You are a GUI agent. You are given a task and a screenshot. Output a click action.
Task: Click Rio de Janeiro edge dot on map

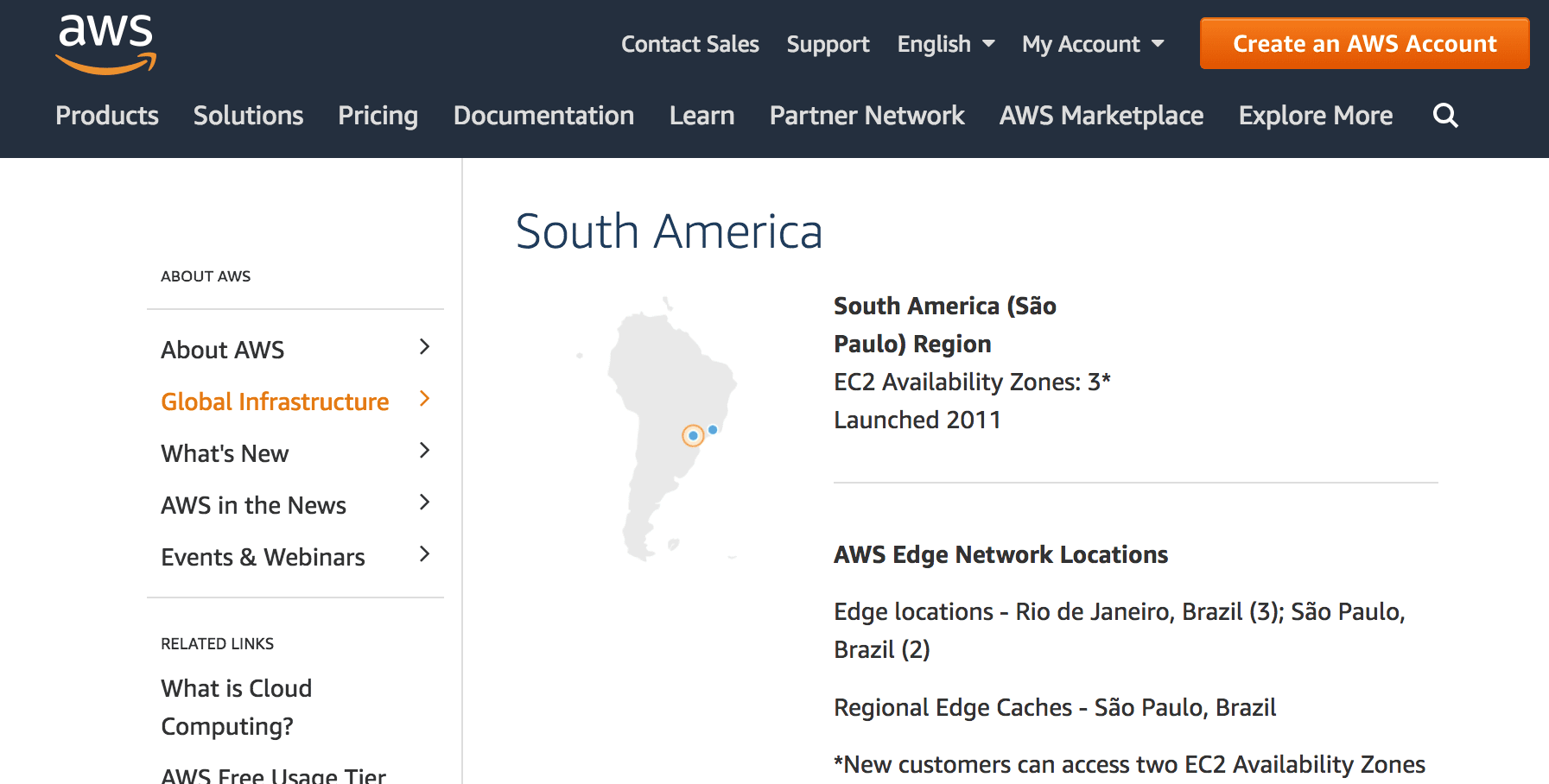[x=713, y=429]
